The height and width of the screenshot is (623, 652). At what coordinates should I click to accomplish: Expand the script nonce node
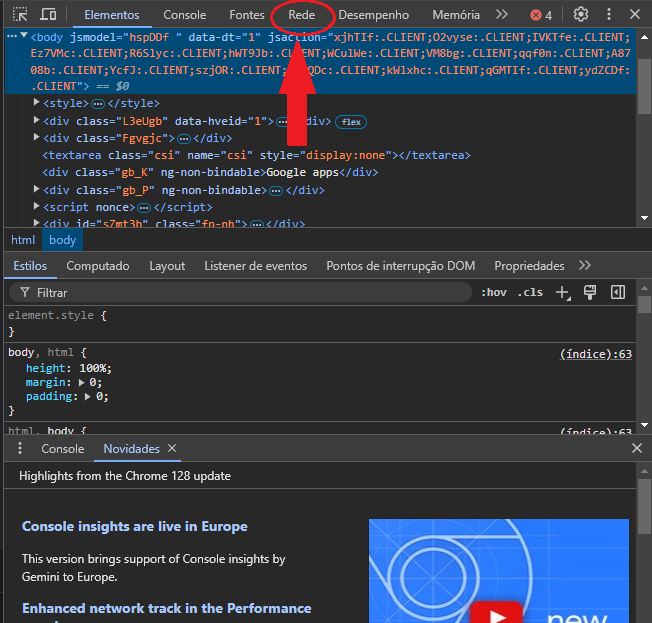click(x=36, y=206)
